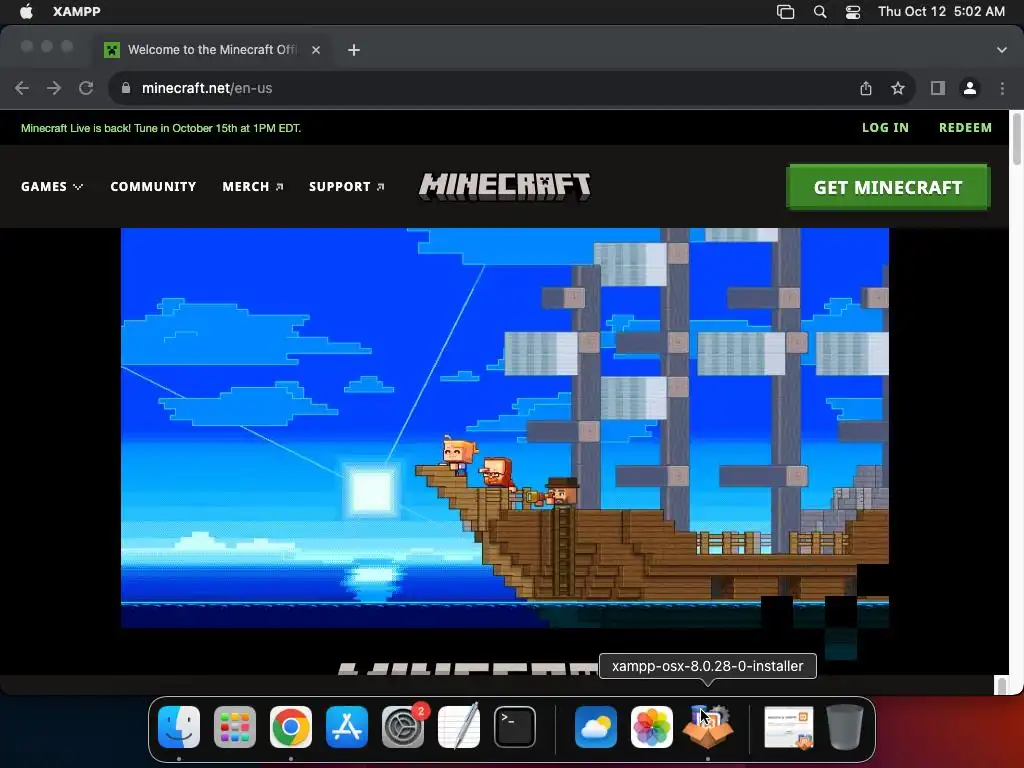Open the XAMPP menu bar item
The height and width of the screenshot is (768, 1024).
tap(76, 12)
